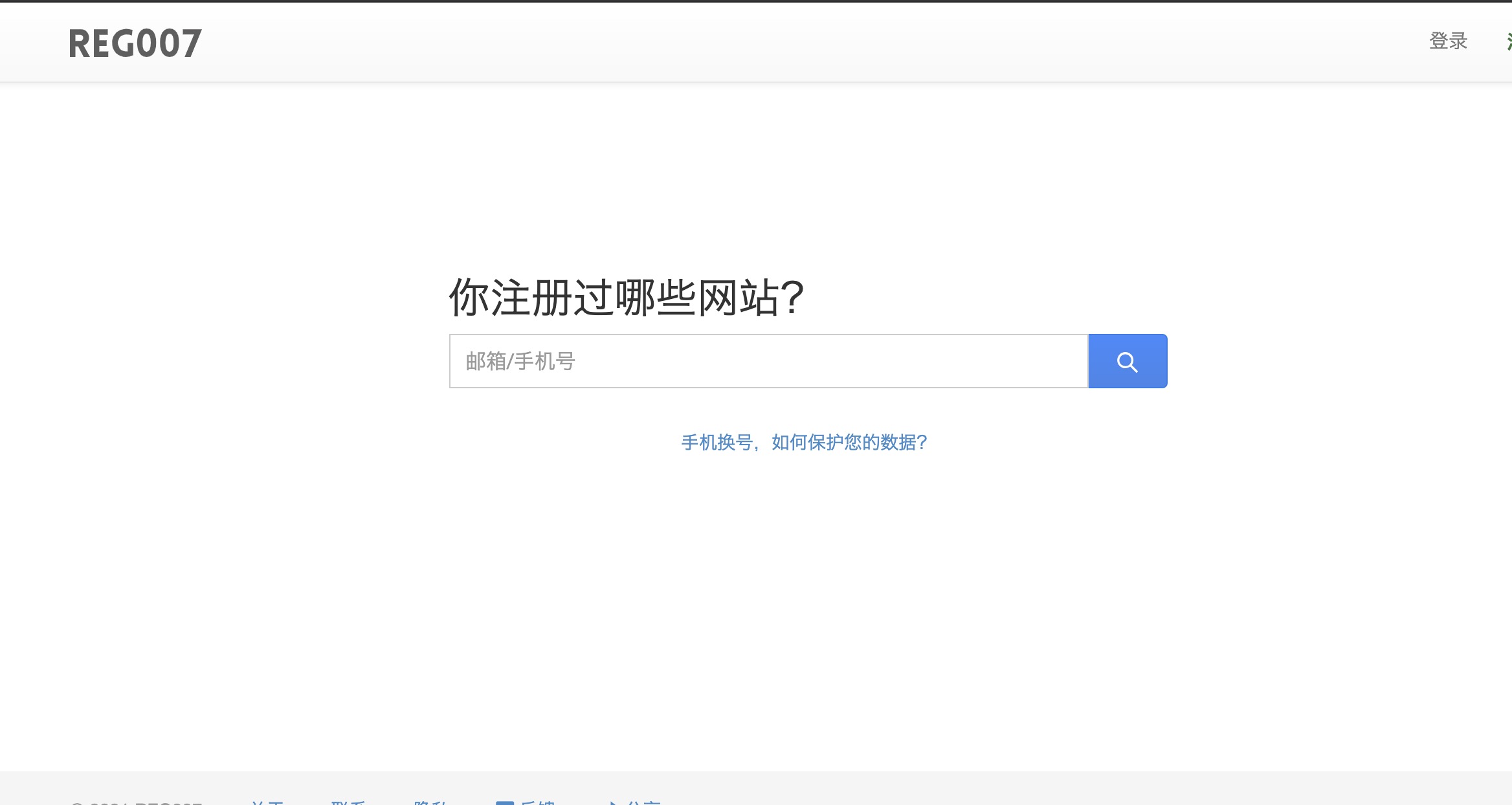Submit search with the blue button
Viewport: 1512px width, 805px height.
(1128, 361)
